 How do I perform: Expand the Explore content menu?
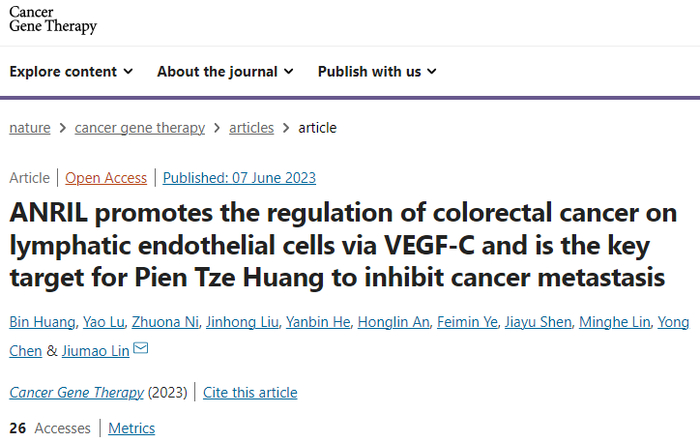[x=71, y=71]
